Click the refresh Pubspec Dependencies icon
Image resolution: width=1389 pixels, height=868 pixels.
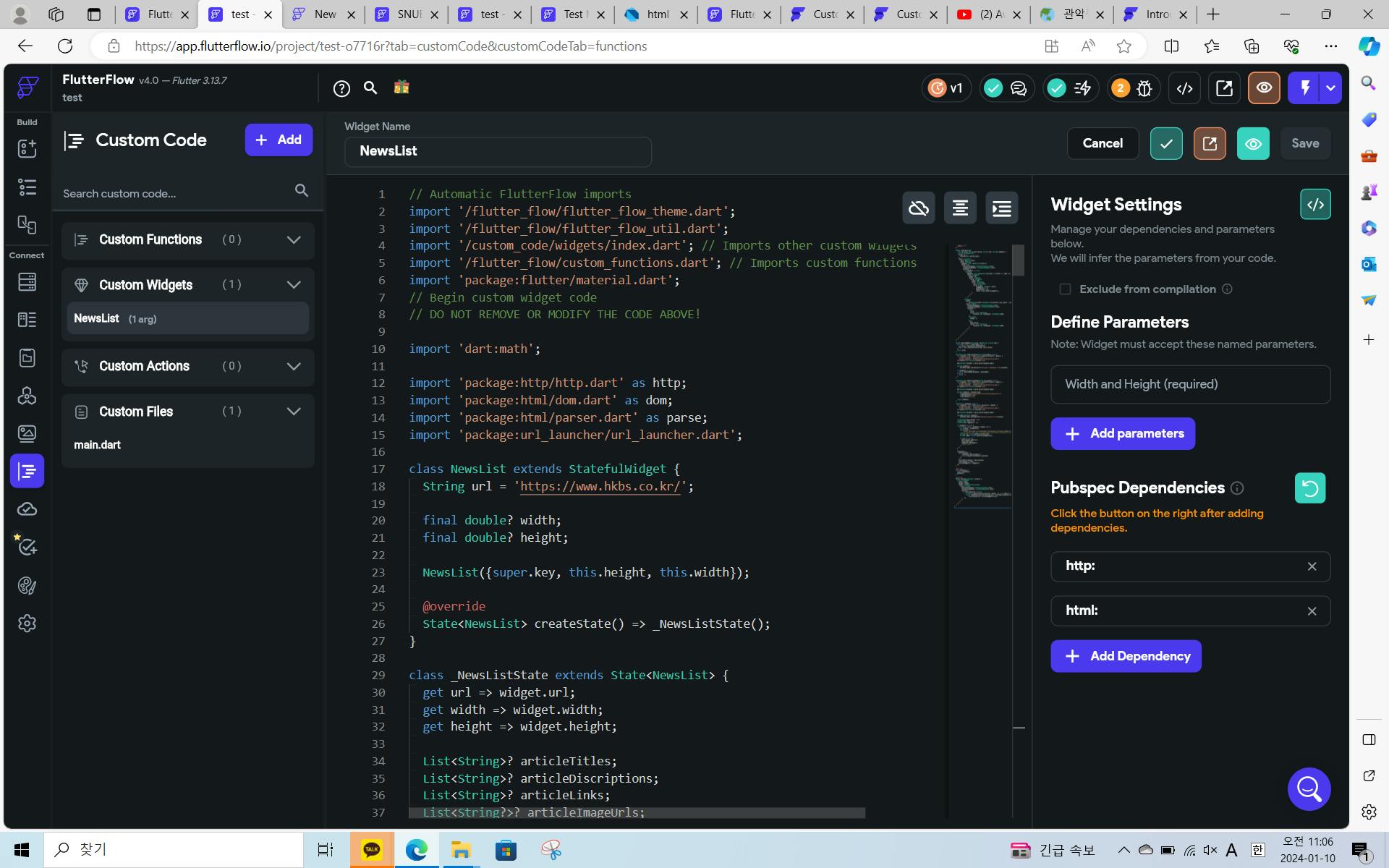coord(1309,488)
